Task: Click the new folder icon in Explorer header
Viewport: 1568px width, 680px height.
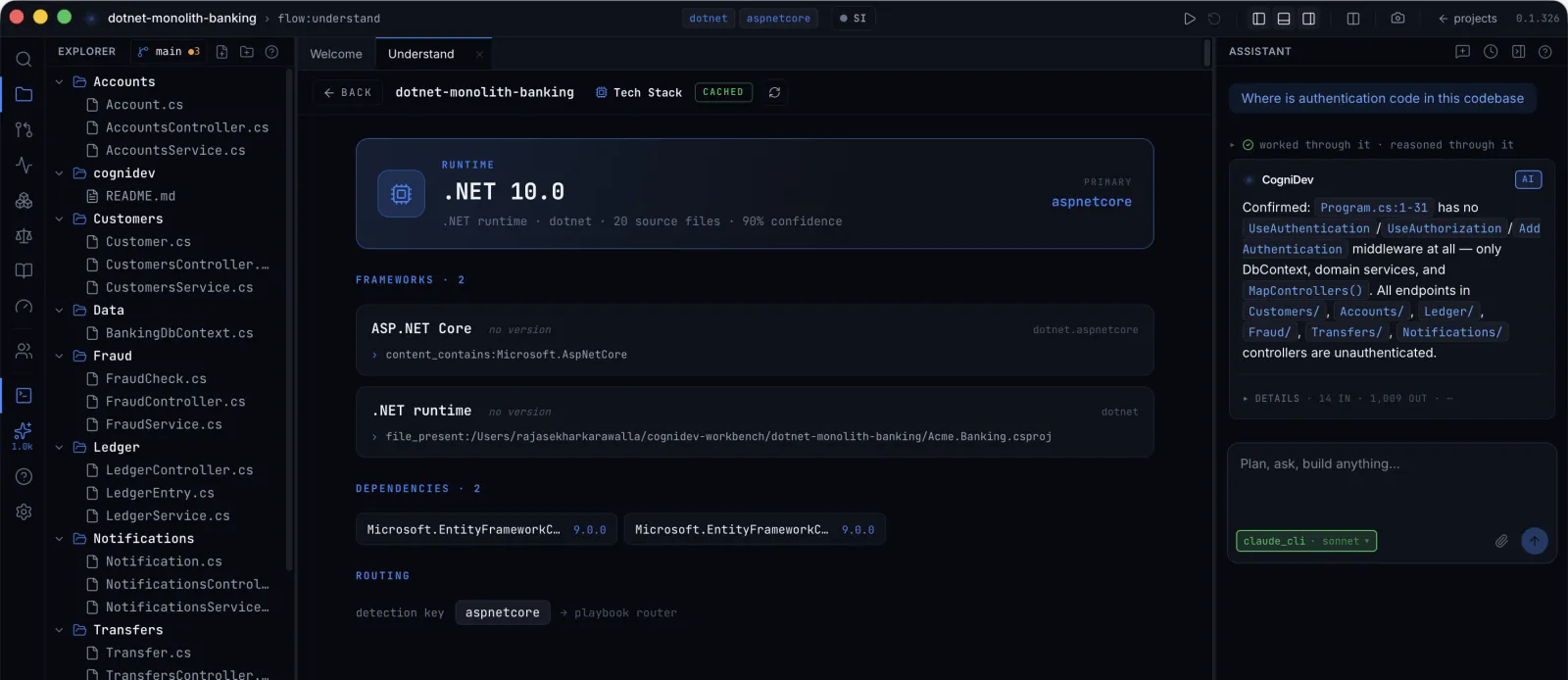Action: click(247, 52)
